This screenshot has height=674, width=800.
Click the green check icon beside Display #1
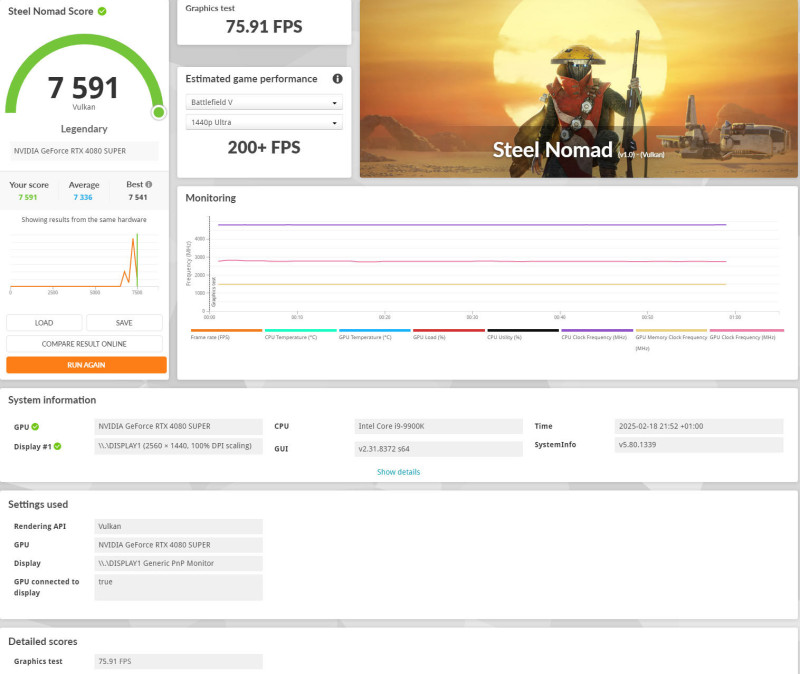tap(58, 446)
